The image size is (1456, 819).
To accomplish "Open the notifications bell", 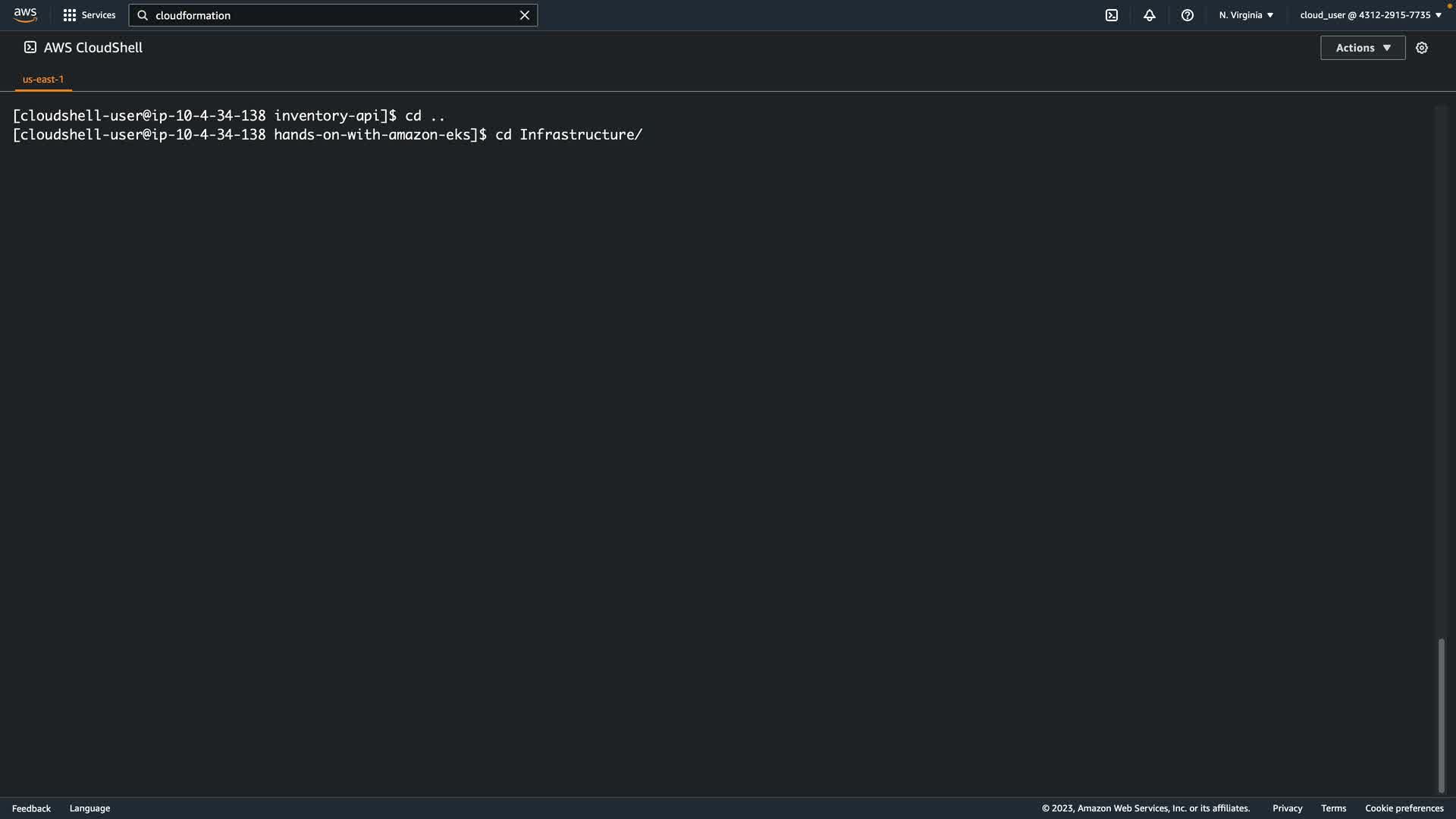I will (x=1149, y=15).
